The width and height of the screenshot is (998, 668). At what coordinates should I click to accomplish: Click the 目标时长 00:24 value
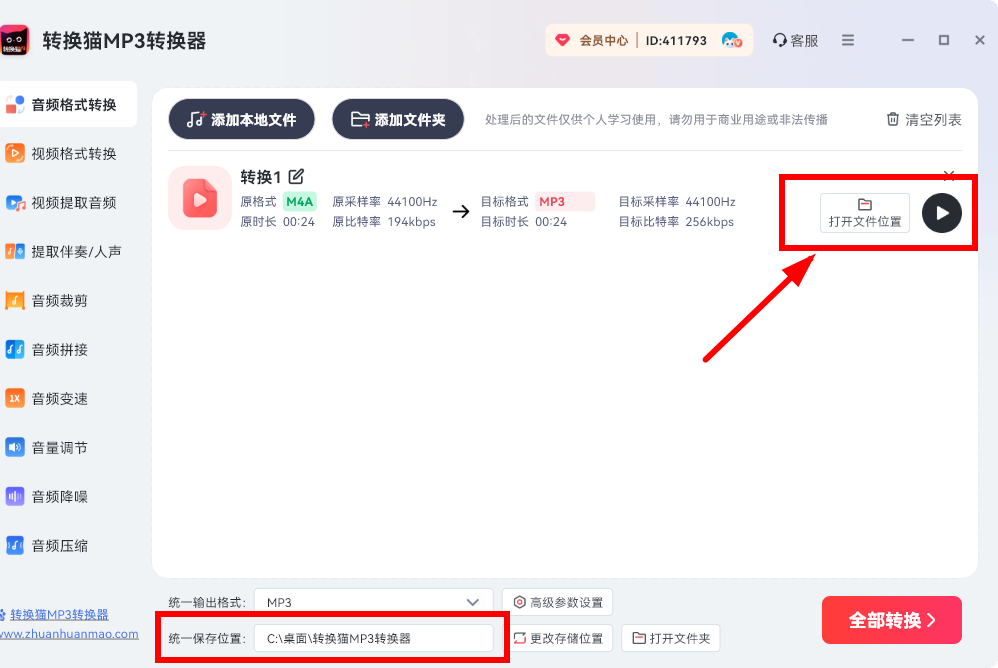(x=551, y=222)
